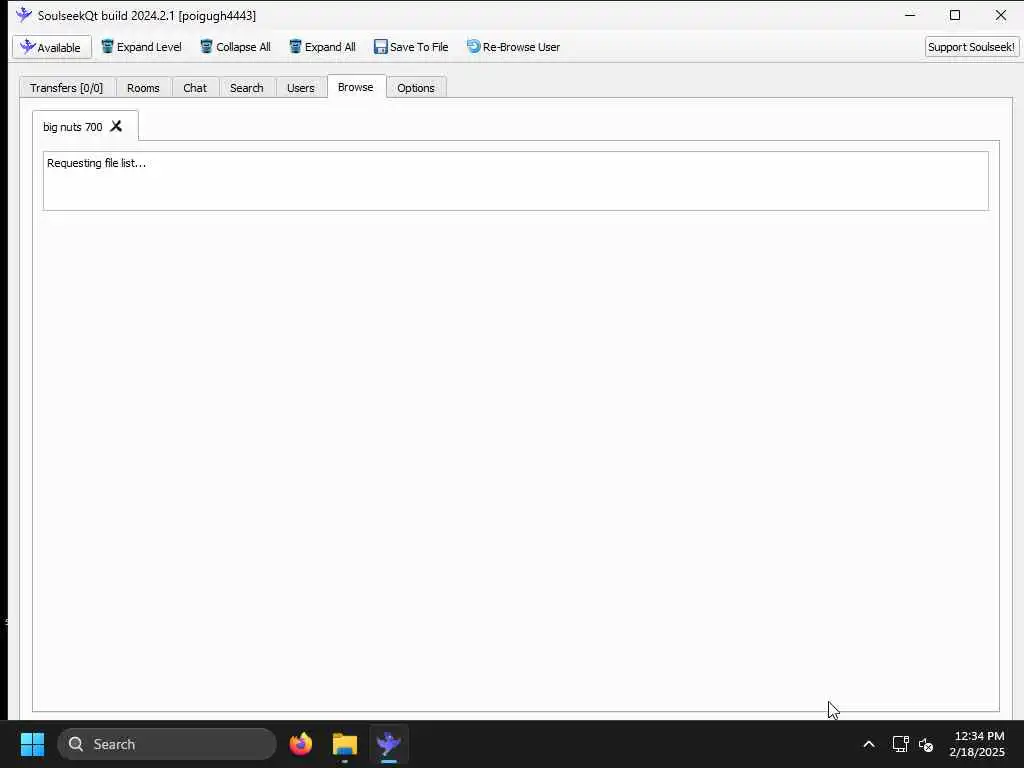Switch to the Rooms tab
The width and height of the screenshot is (1024, 768).
click(x=143, y=88)
